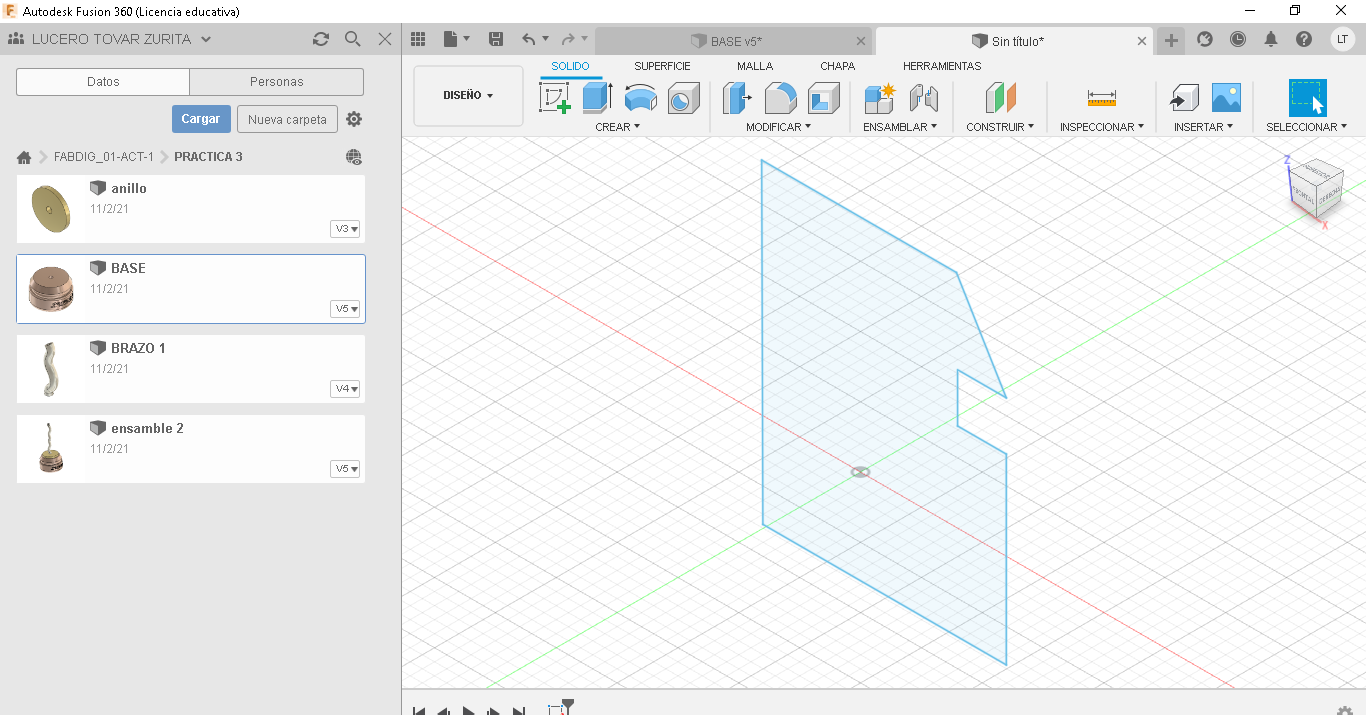This screenshot has width=1366, height=715.
Task: Open the anillo thumbnail
Action: (x=51, y=209)
